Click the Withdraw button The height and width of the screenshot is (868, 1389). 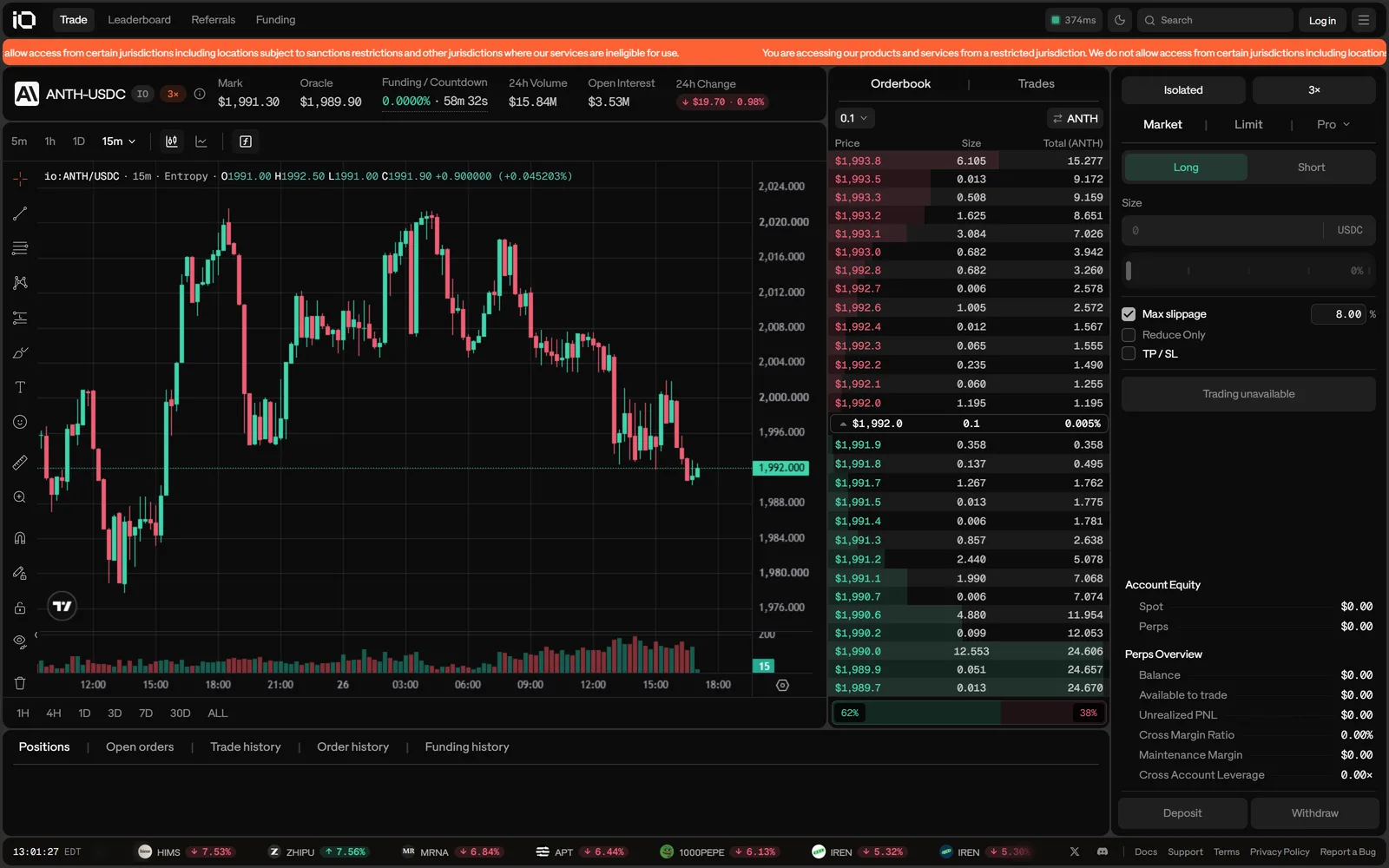(x=1314, y=813)
